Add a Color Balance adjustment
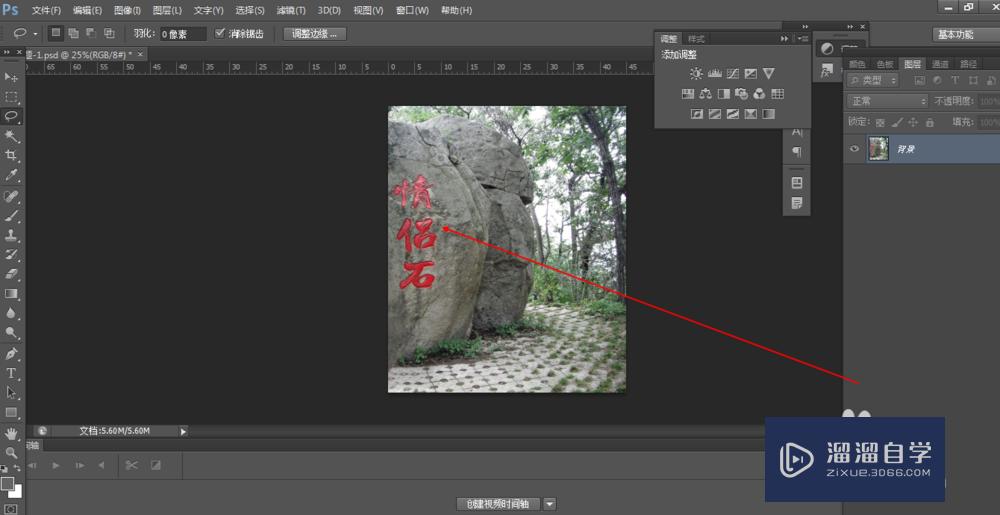The width and height of the screenshot is (1000, 515). coord(705,94)
